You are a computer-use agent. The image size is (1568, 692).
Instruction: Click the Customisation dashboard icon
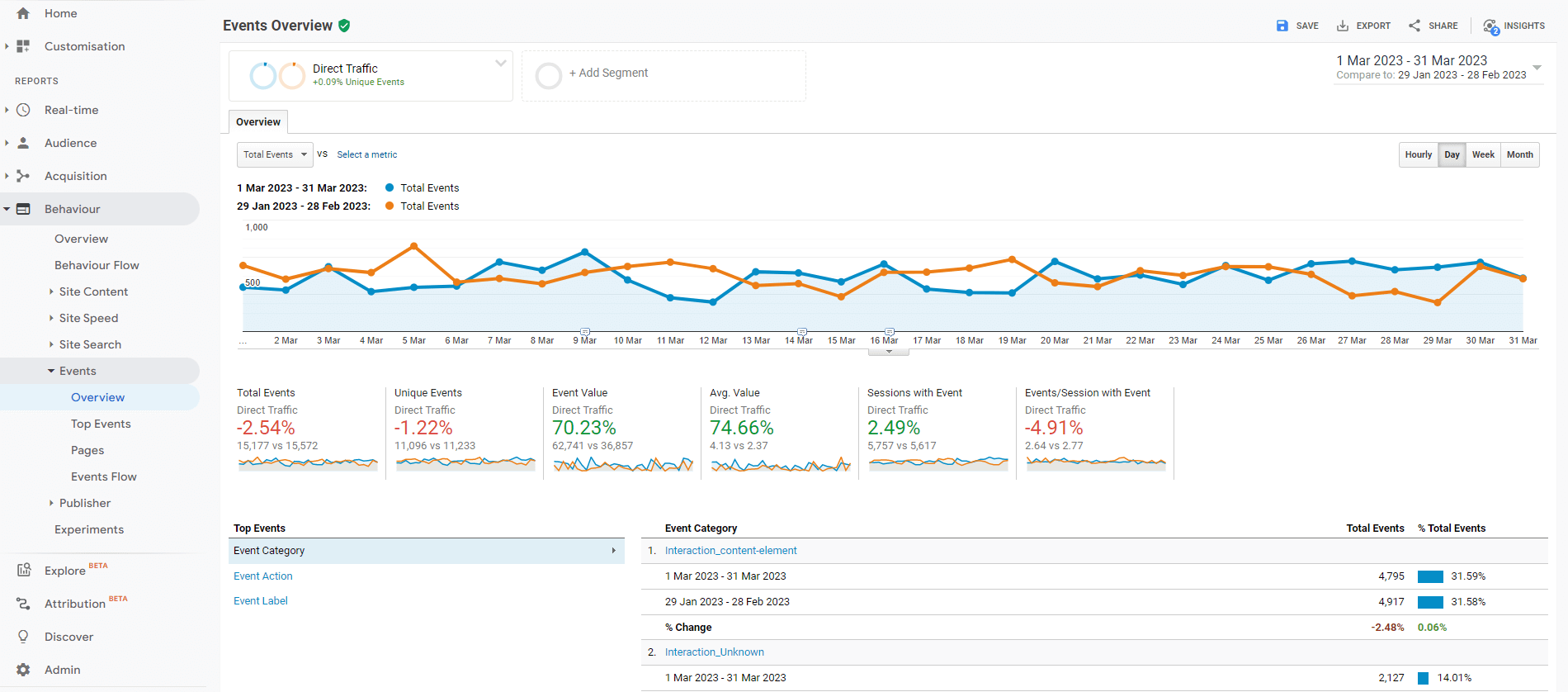23,46
